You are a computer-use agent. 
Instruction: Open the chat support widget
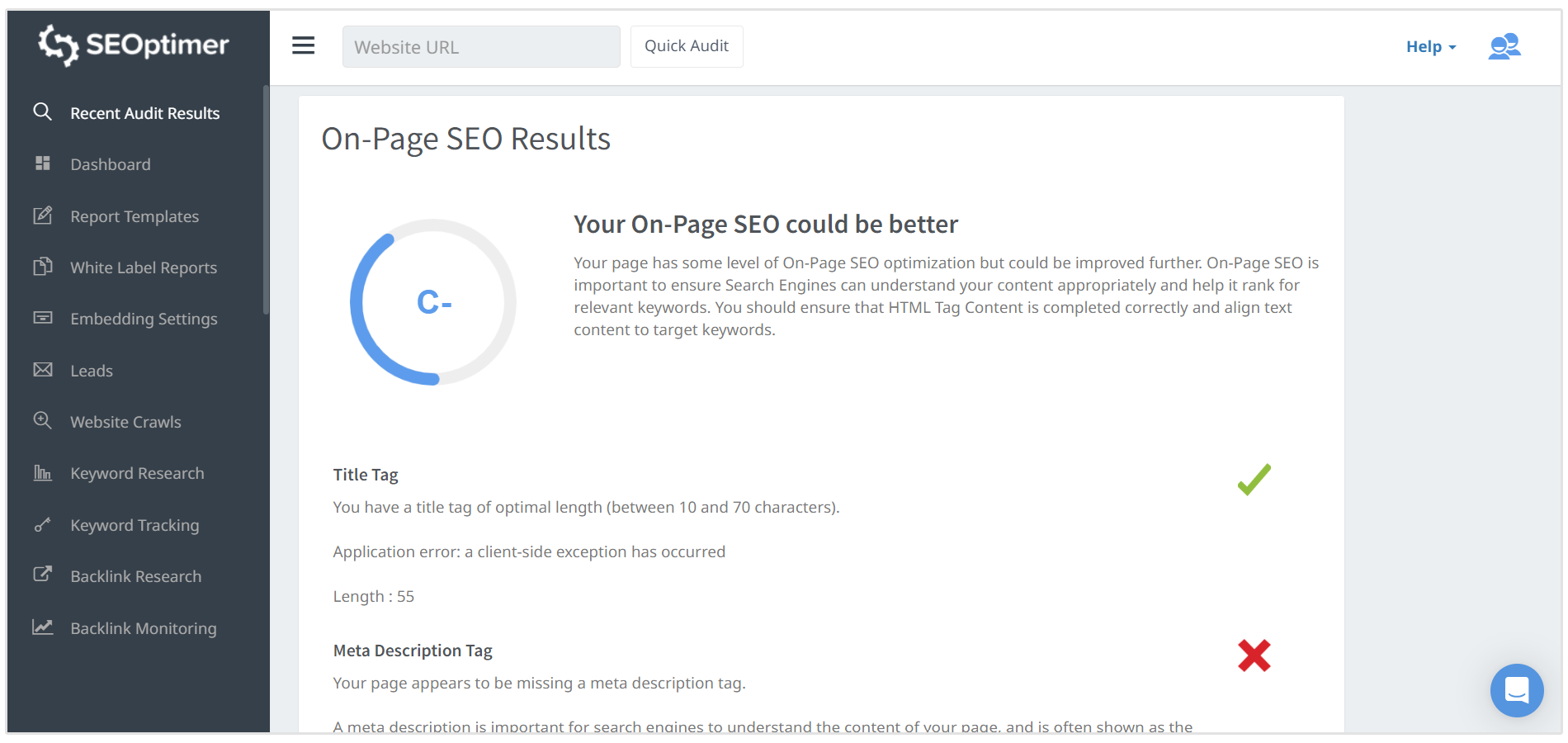click(1516, 690)
